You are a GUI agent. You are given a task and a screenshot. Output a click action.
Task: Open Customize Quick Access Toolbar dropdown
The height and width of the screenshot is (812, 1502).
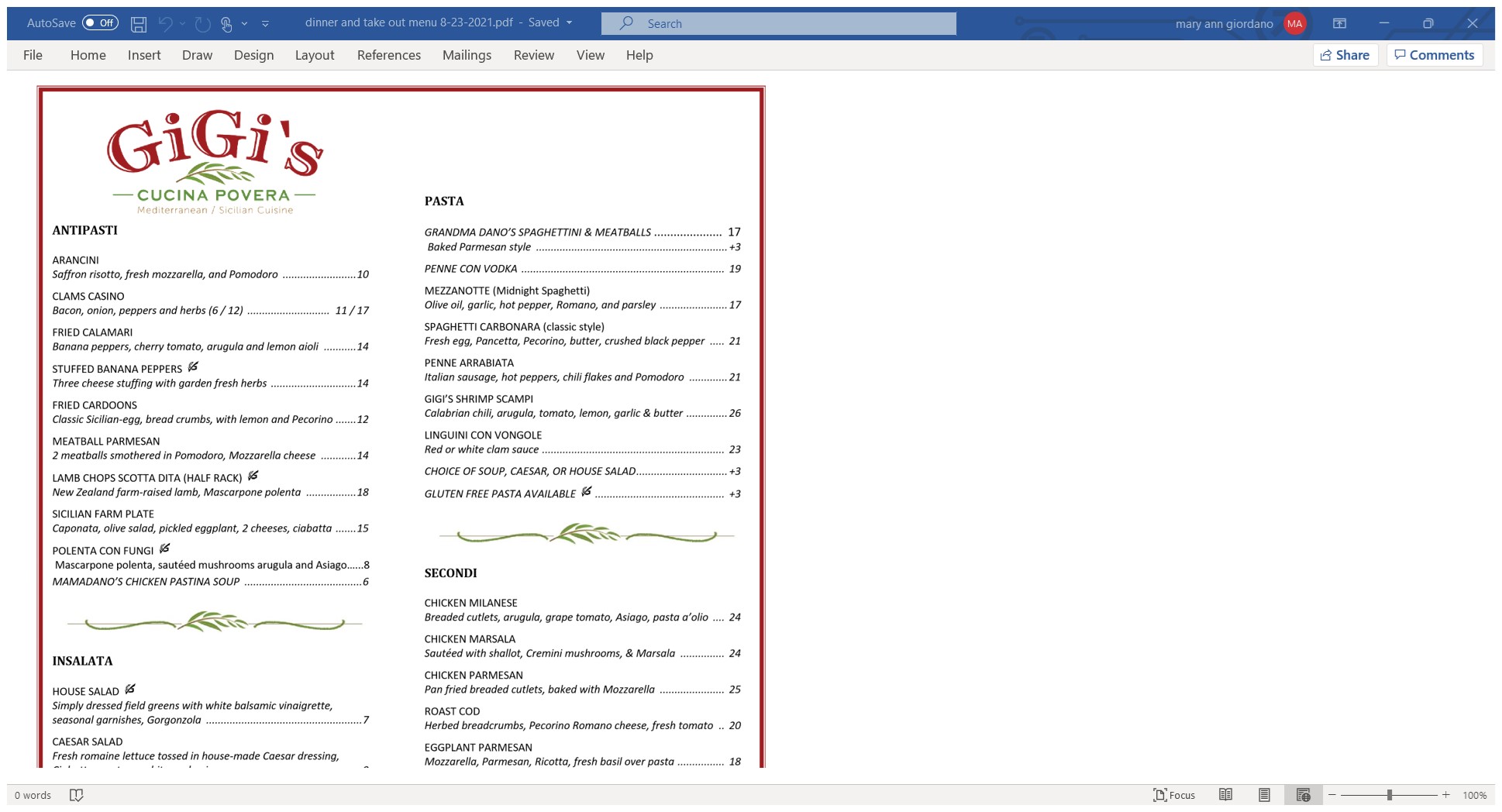[x=265, y=24]
